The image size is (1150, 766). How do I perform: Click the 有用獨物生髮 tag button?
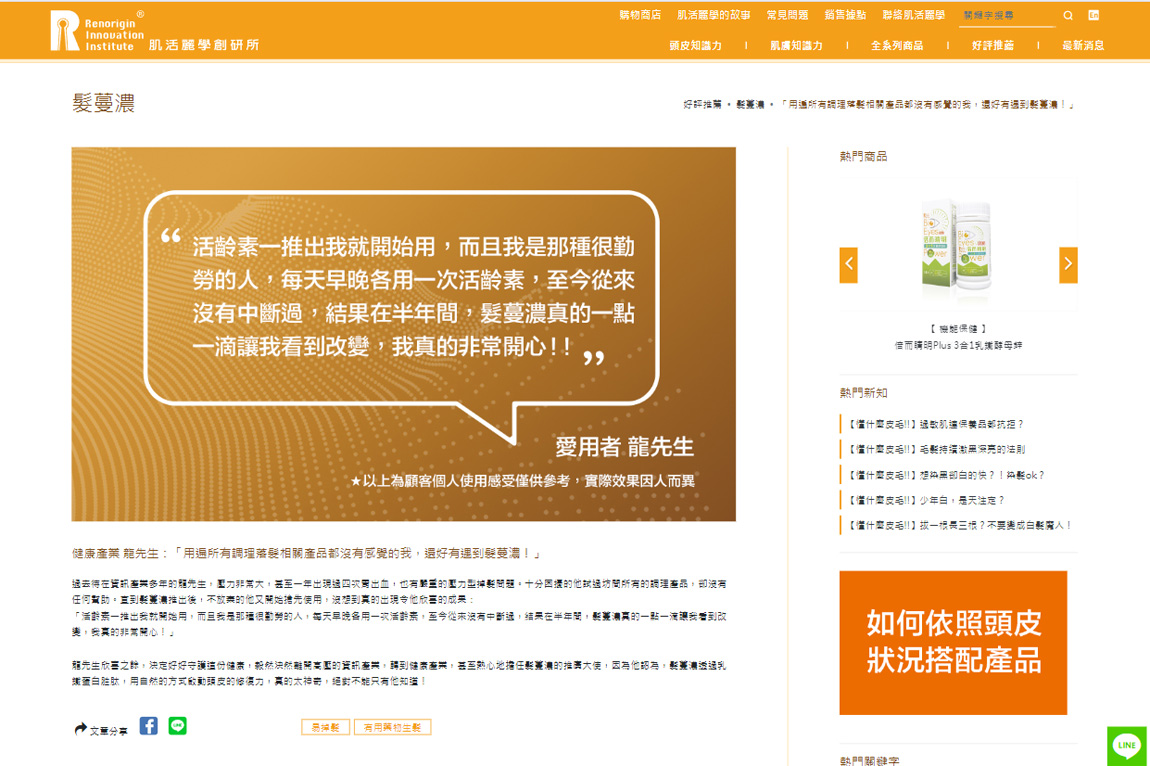392,728
